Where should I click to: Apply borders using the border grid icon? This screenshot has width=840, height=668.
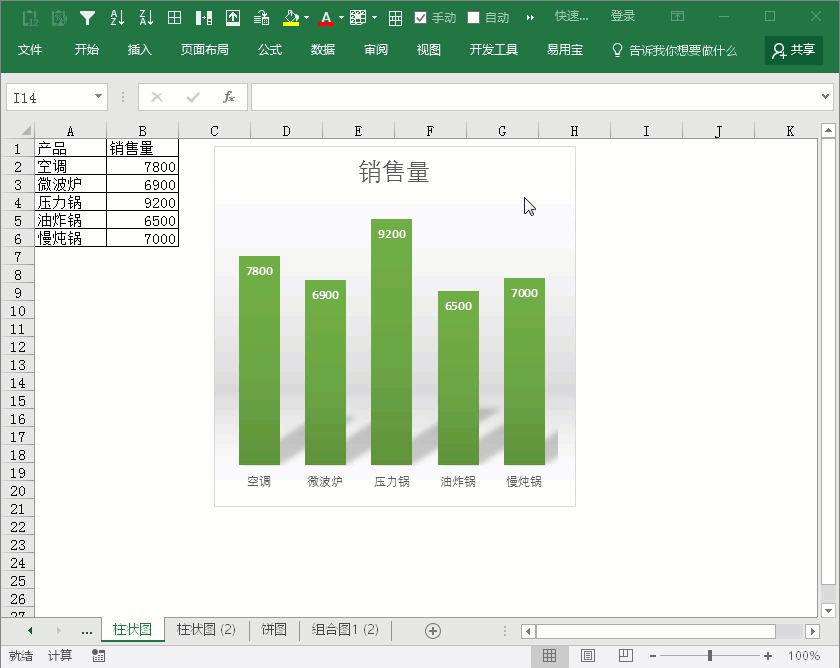pyautogui.click(x=173, y=16)
